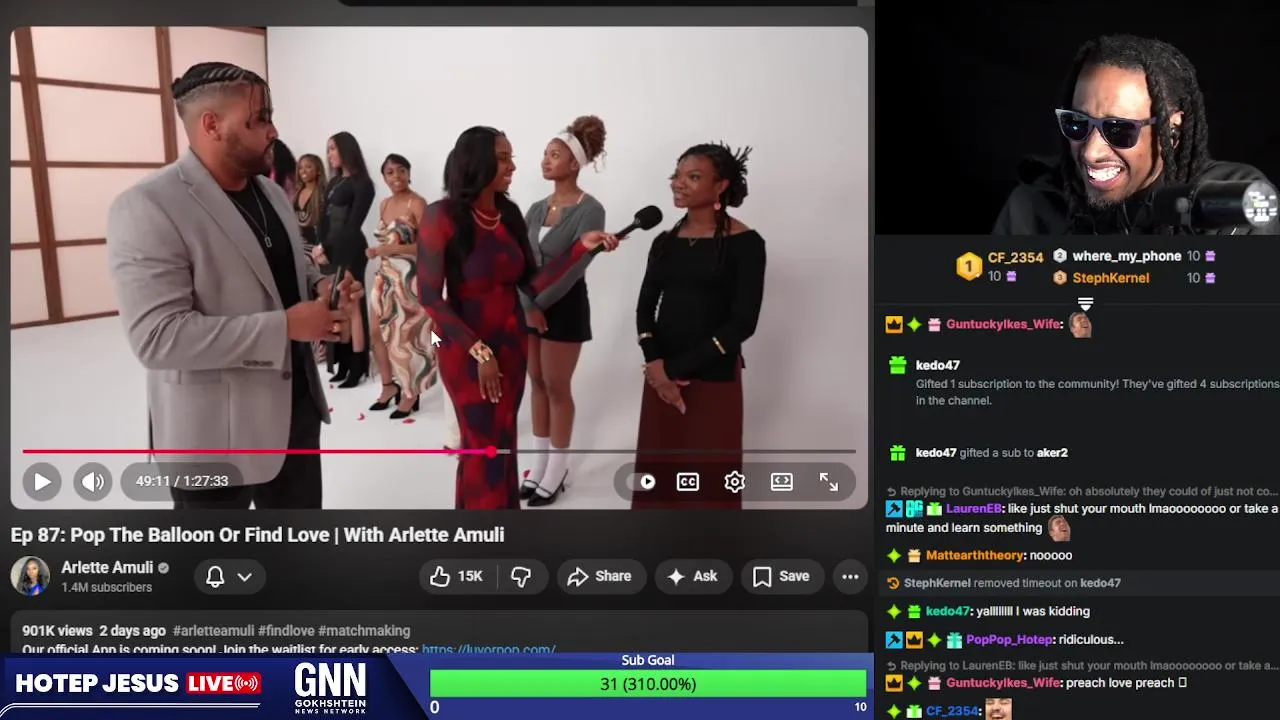1280x720 pixels.
Task: Expand the leaderboard collapse handle
Action: [1085, 303]
